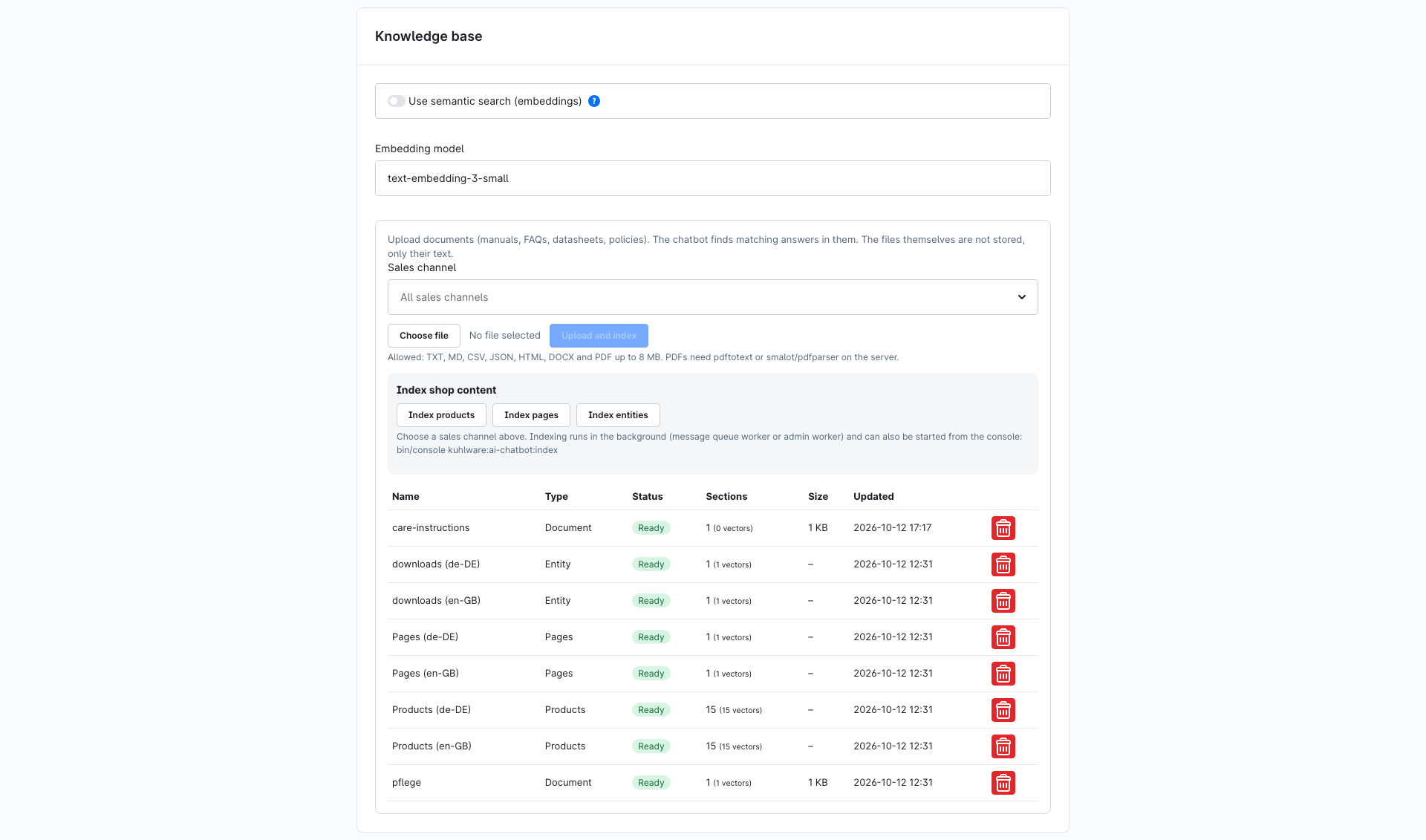Click "15 (15 vectors)" for Products (de-DE)
The image size is (1426, 840).
click(x=734, y=710)
